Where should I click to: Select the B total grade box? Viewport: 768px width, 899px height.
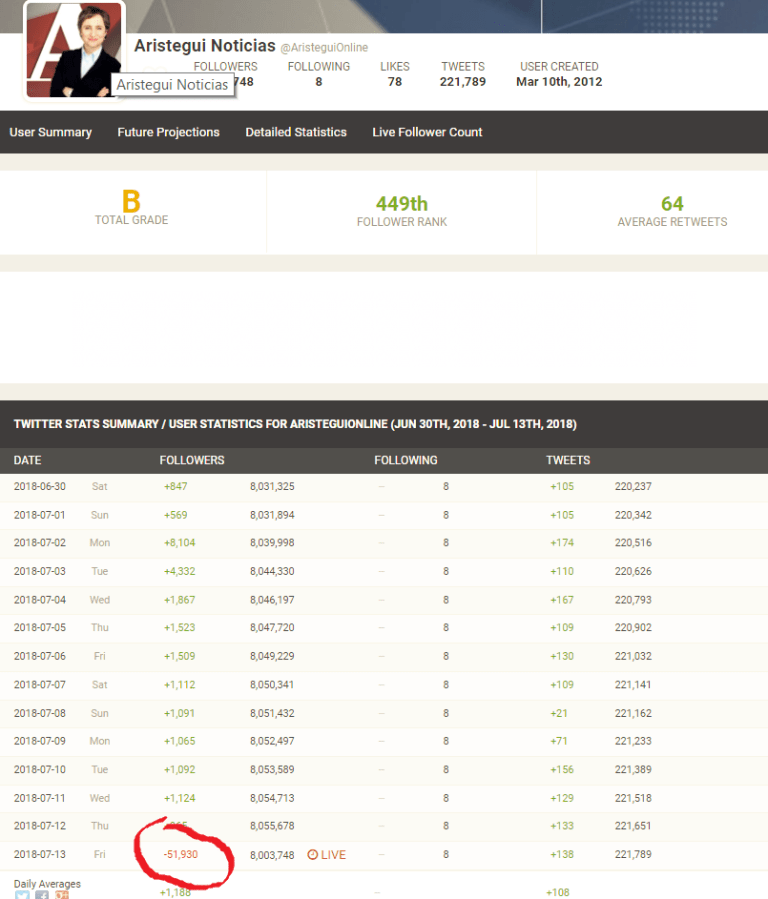pyautogui.click(x=132, y=210)
